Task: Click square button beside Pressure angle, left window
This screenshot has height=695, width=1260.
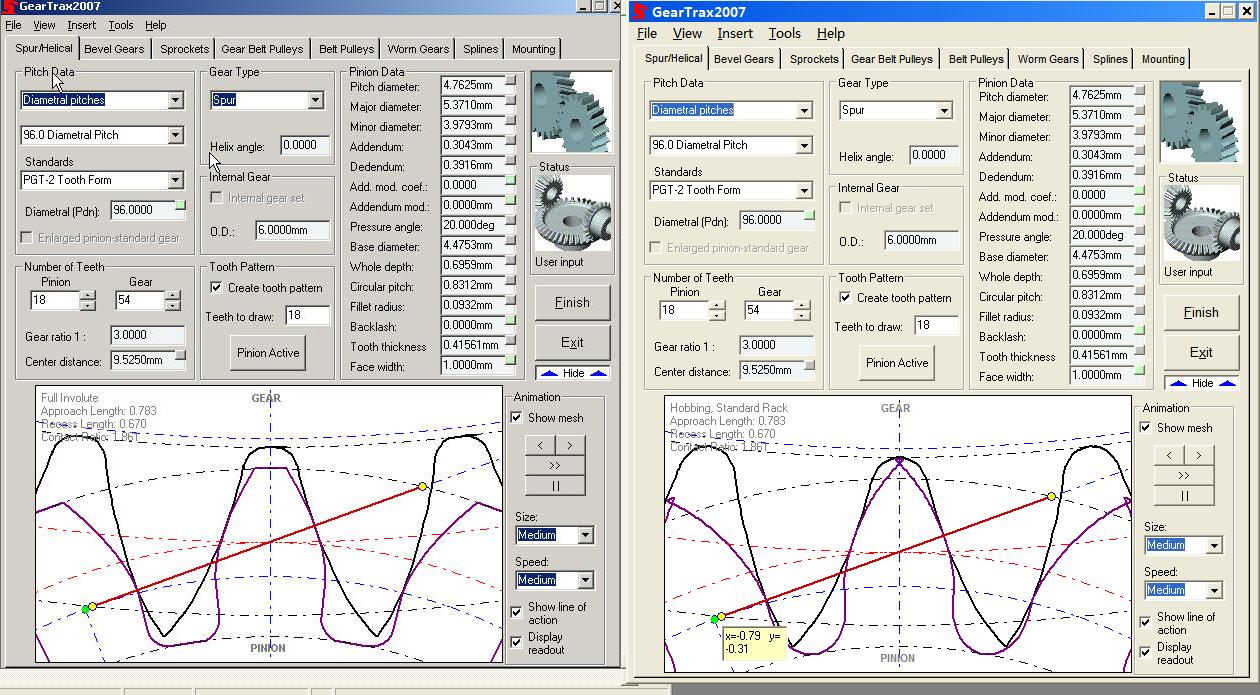Action: [x=511, y=222]
